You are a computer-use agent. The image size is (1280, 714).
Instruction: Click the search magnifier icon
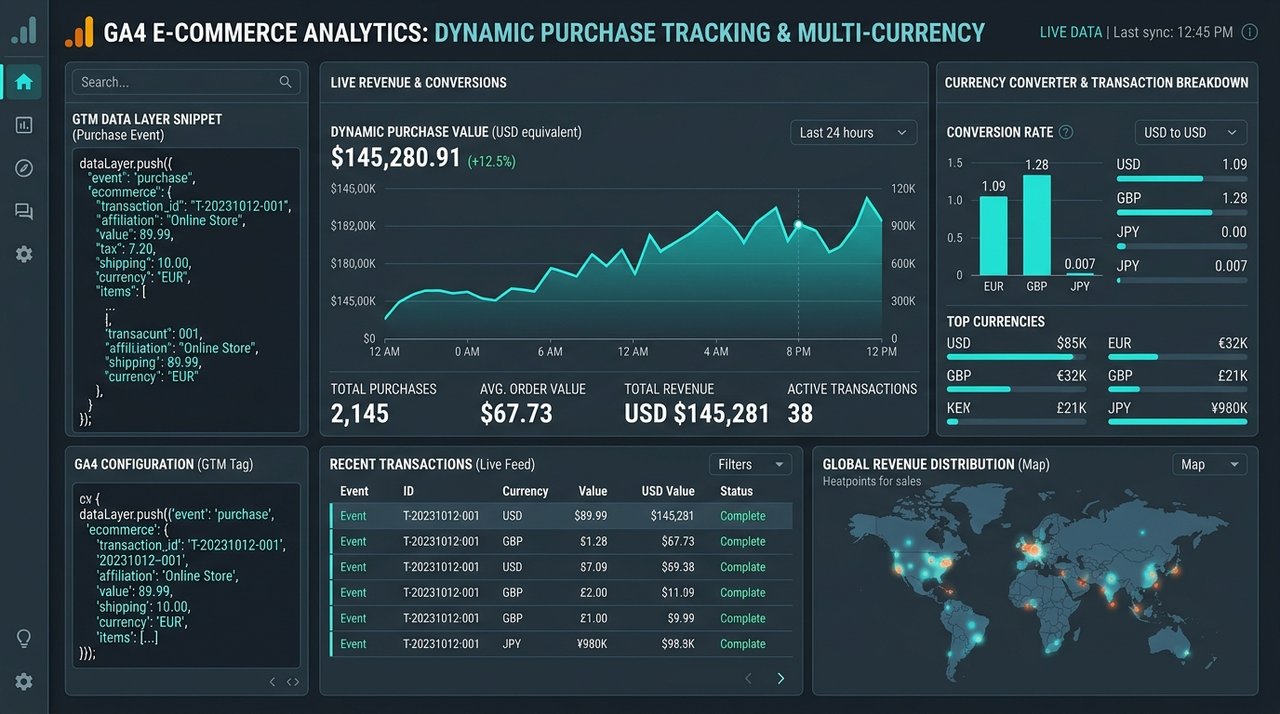[x=285, y=82]
